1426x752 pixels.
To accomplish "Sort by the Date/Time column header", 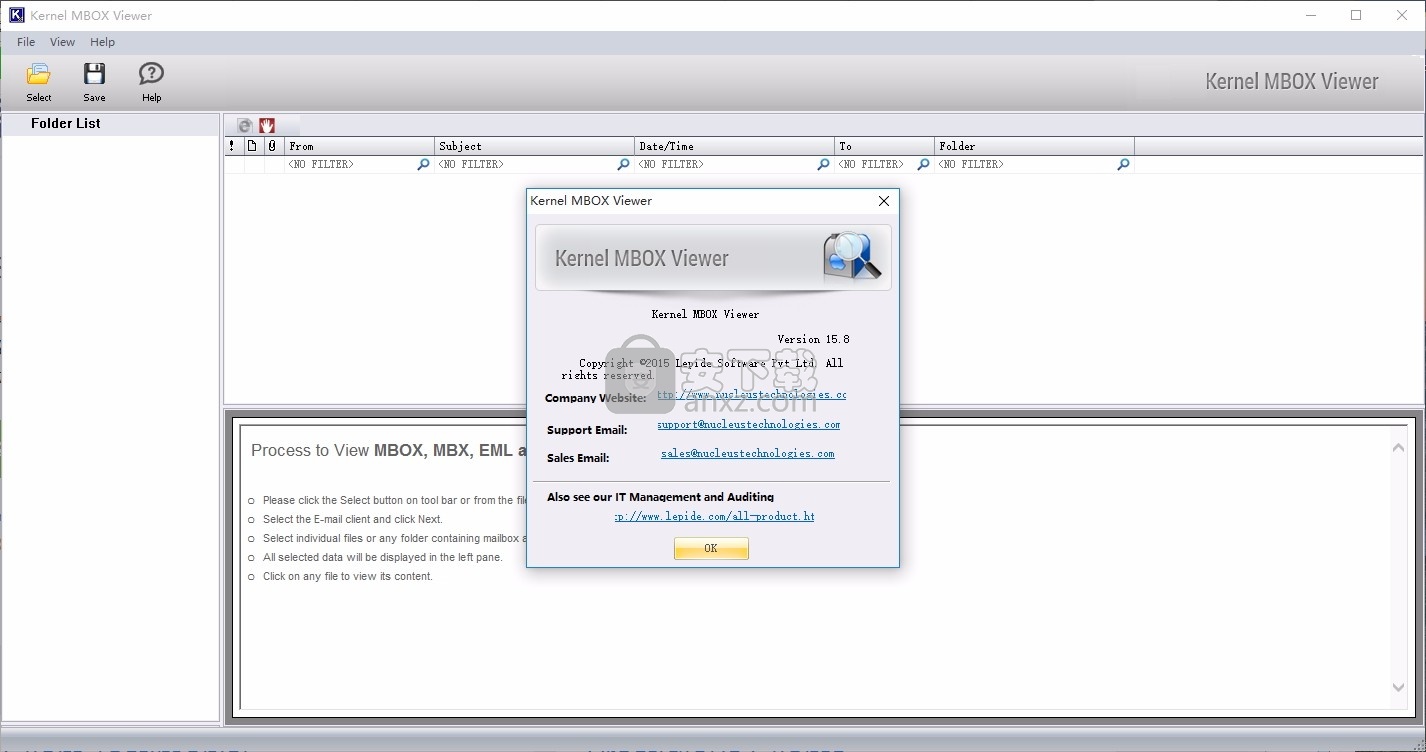I will click(734, 146).
